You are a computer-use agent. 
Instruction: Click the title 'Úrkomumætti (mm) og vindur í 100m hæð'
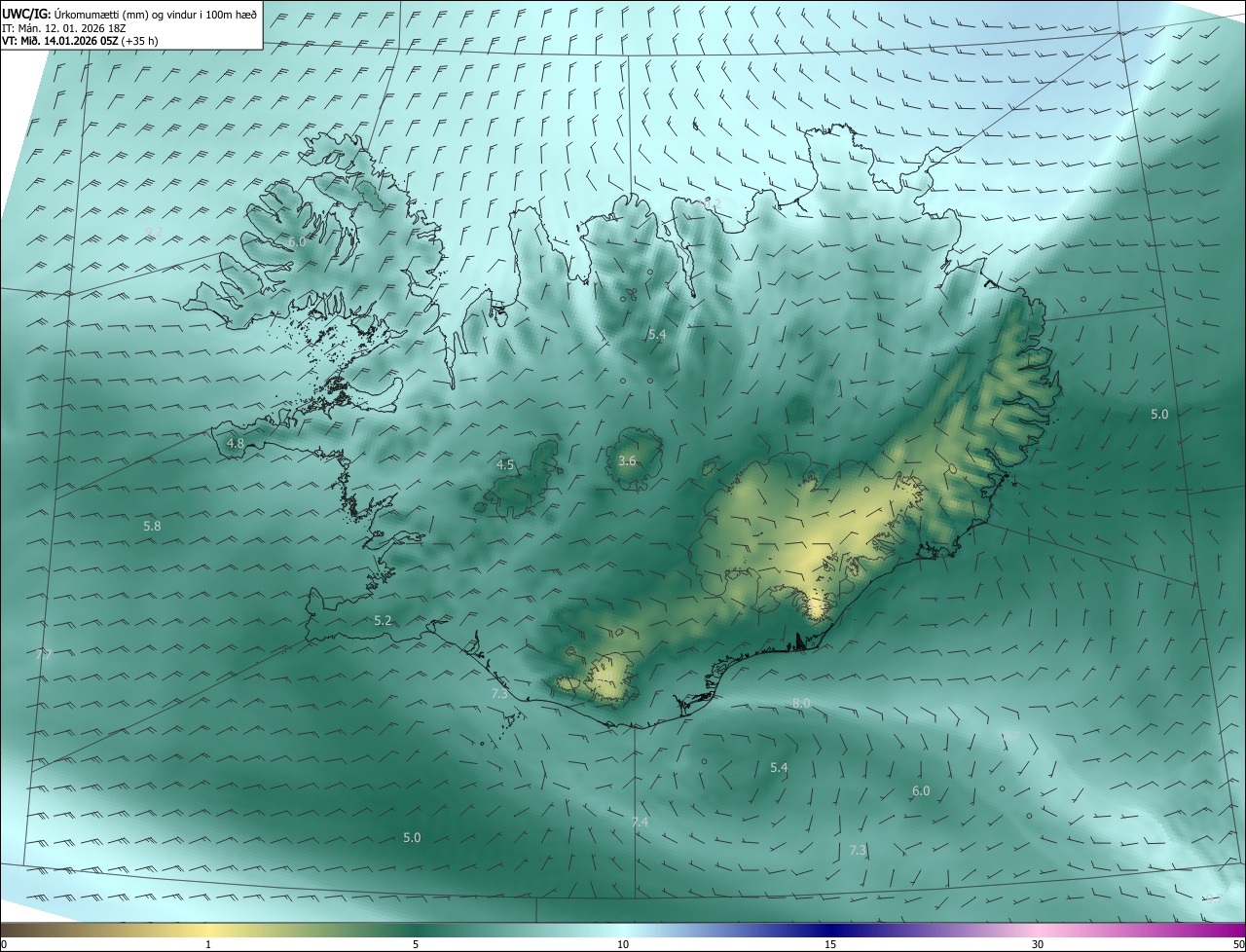[x=155, y=14]
